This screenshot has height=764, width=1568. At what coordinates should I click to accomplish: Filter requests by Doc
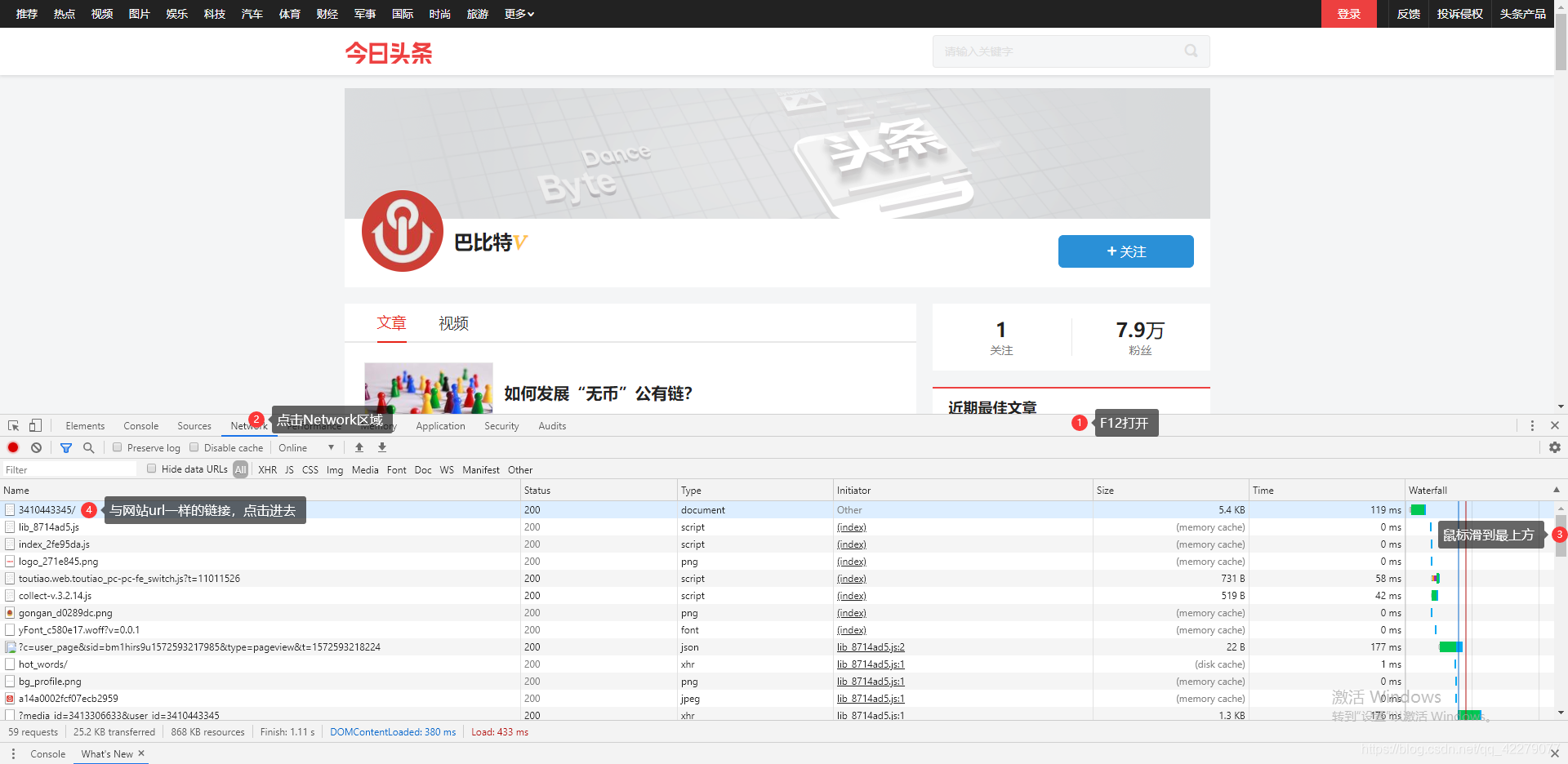point(423,470)
